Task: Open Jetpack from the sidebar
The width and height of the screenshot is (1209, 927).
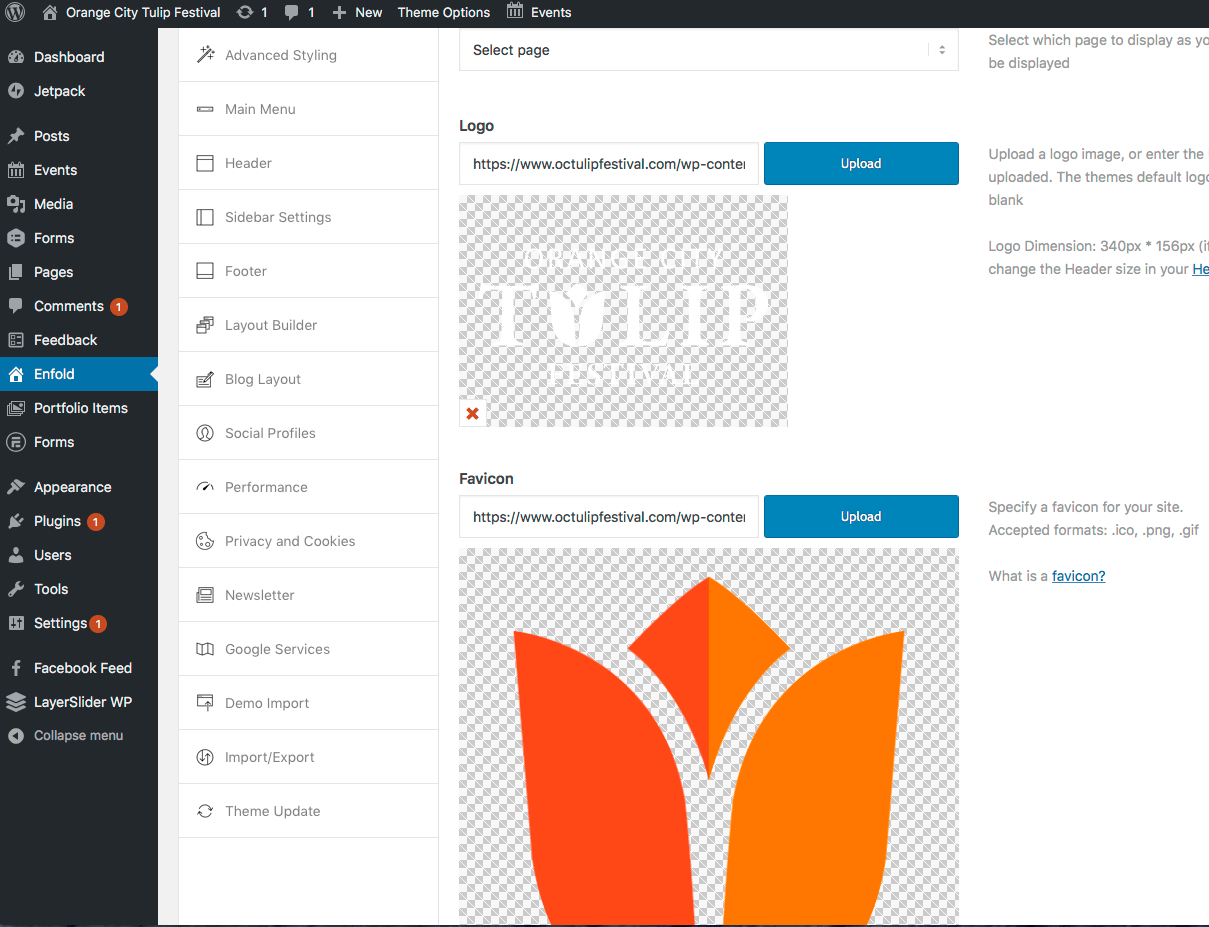Action: (x=60, y=91)
